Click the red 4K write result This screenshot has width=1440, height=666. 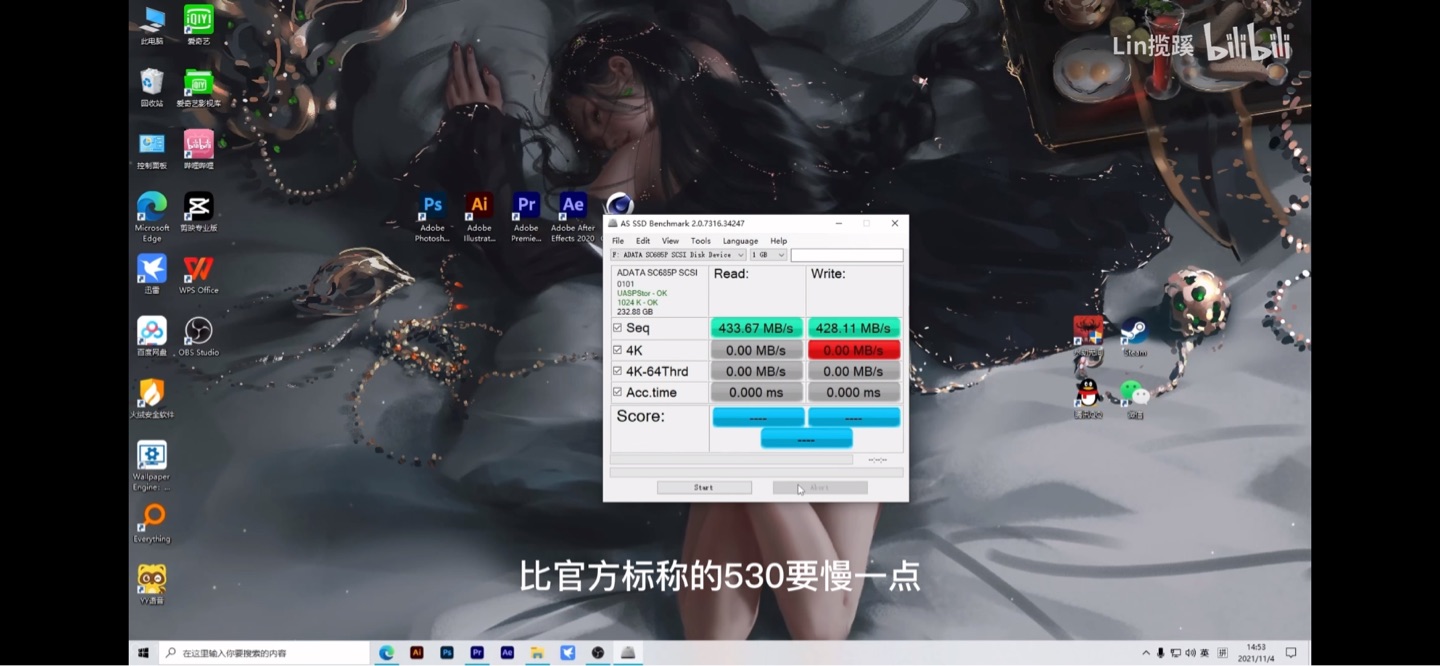[853, 350]
